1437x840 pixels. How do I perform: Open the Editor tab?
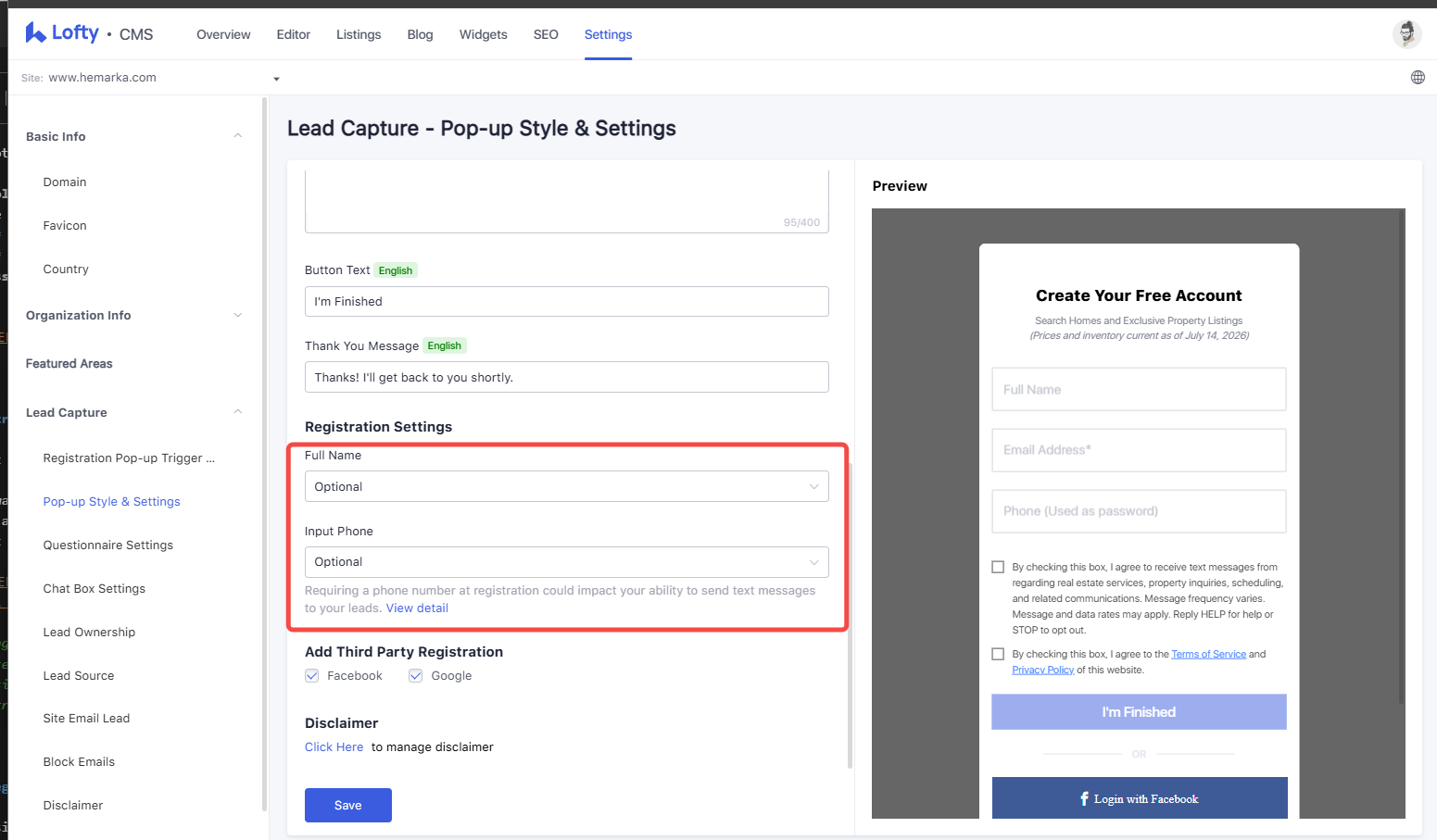click(x=293, y=34)
